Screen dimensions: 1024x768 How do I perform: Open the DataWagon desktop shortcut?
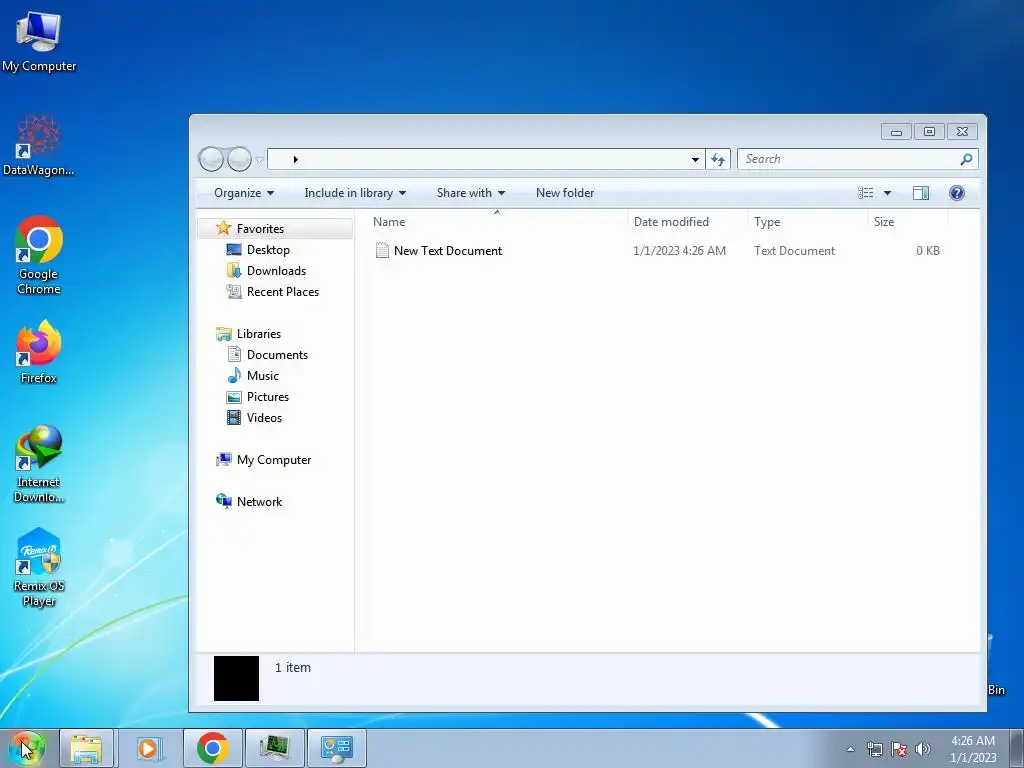click(39, 146)
